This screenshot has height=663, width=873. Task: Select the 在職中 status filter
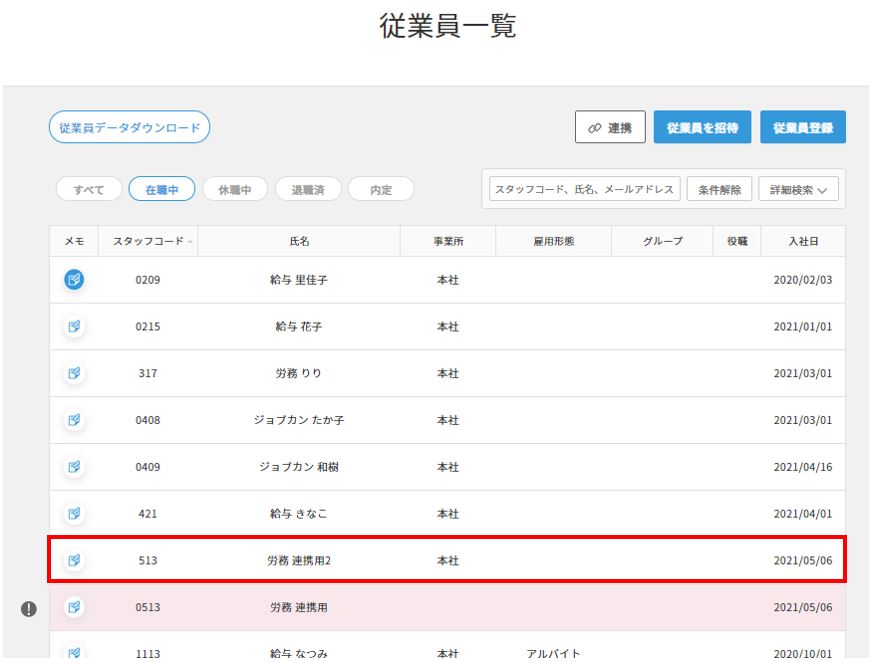tap(161, 189)
